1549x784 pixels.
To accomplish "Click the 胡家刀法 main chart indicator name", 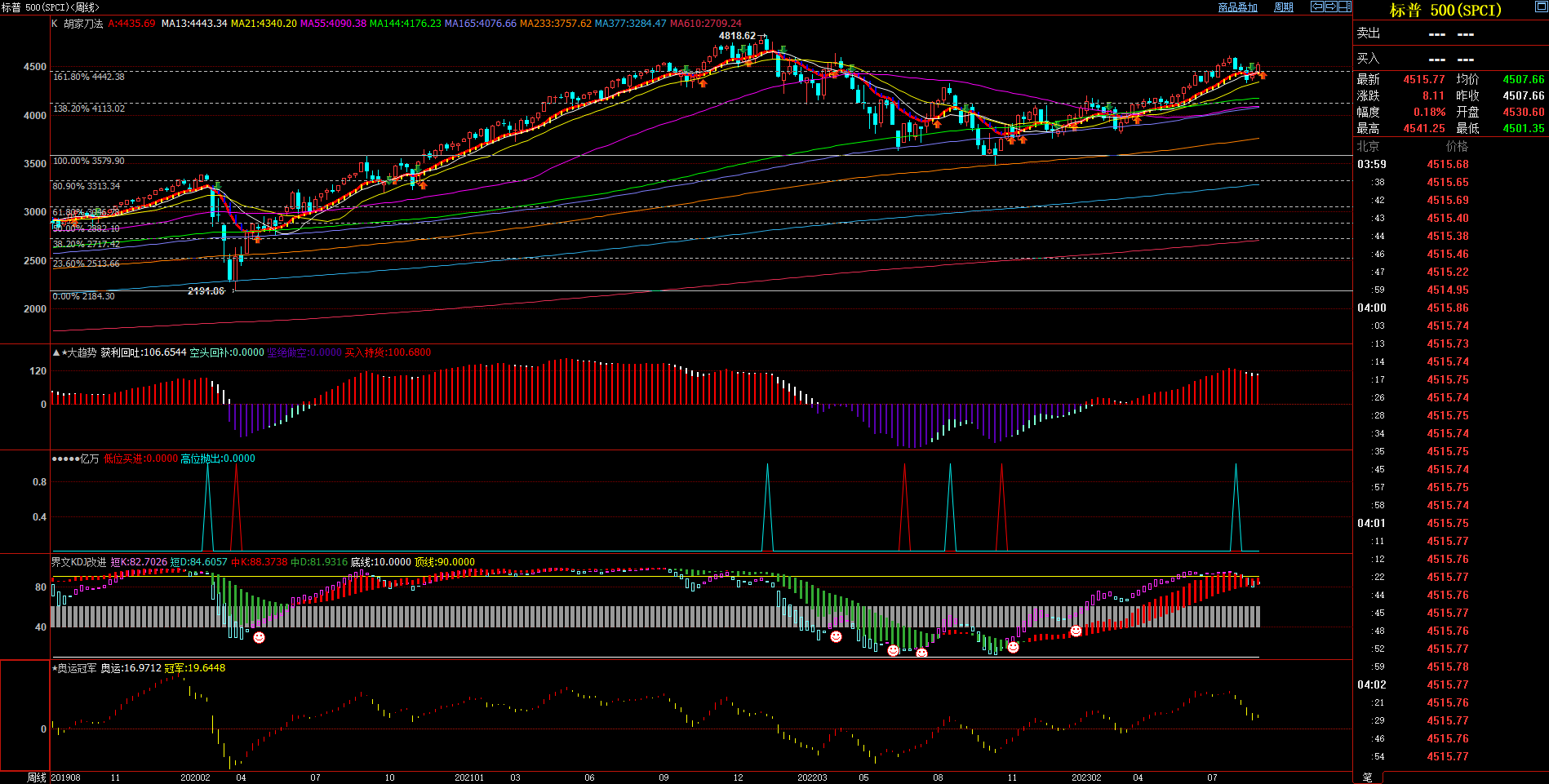I will [x=83, y=24].
